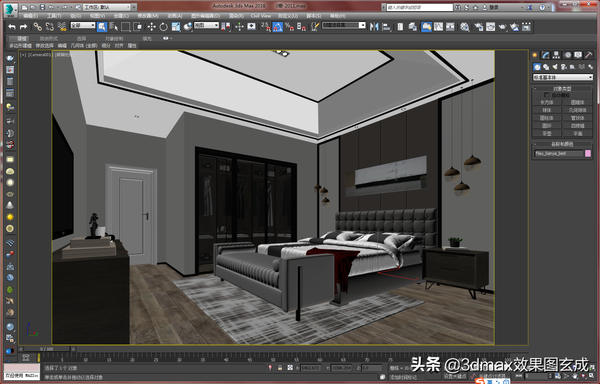Select the Select and Move tool

(x=151, y=26)
